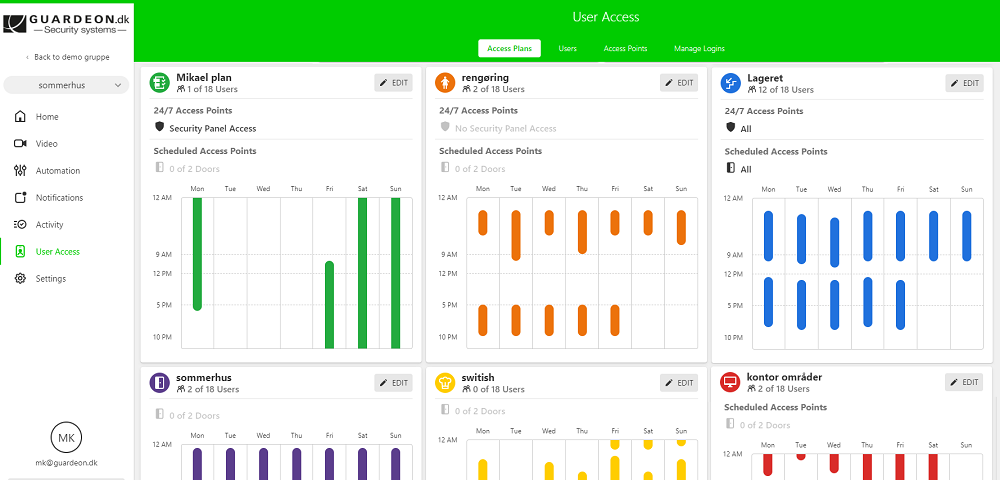Viewport: 1000px width, 480px height.
Task: Select User Access in sidebar
Action: point(57,251)
